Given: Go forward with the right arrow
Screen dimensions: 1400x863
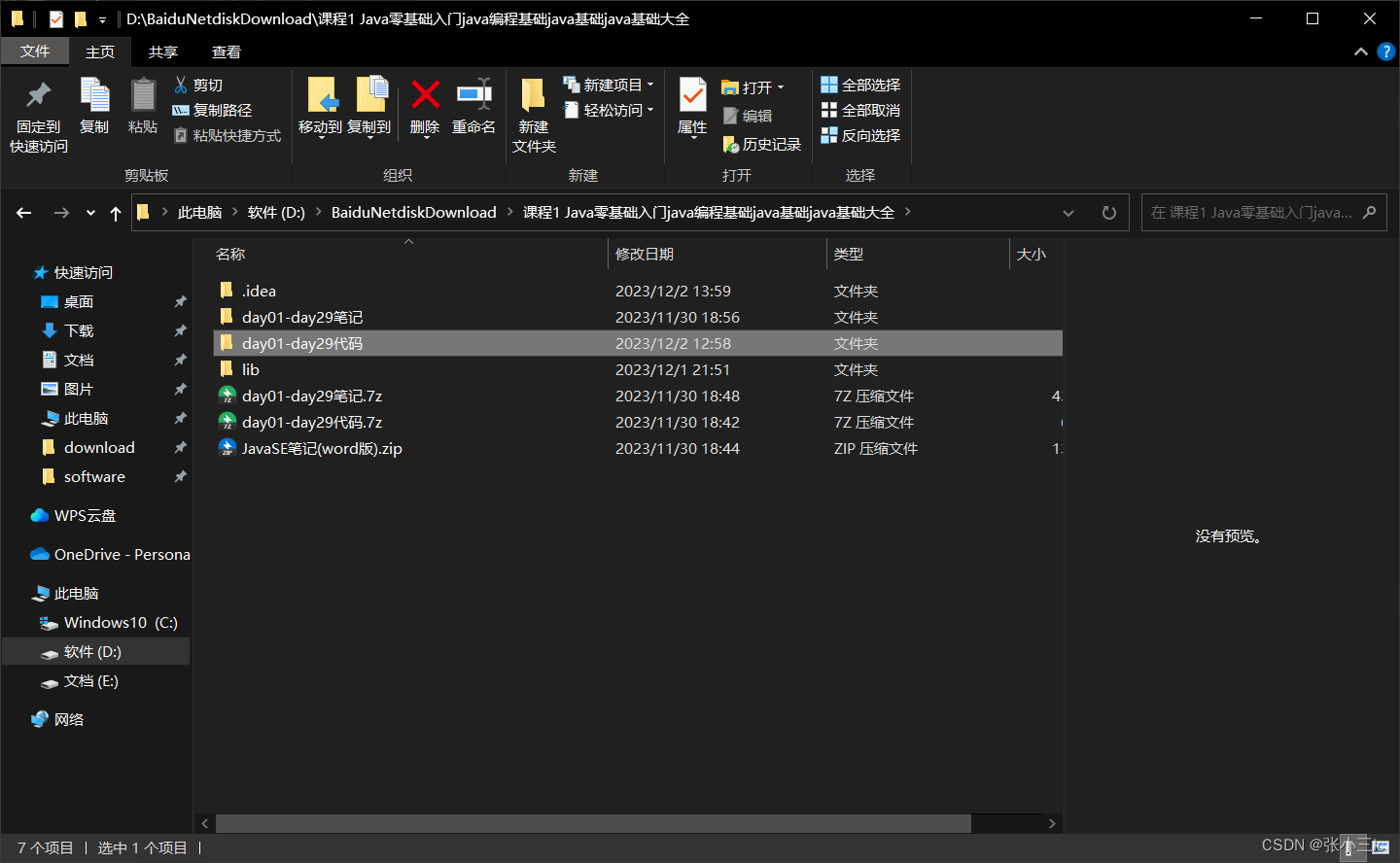Looking at the screenshot, I should click(61, 213).
